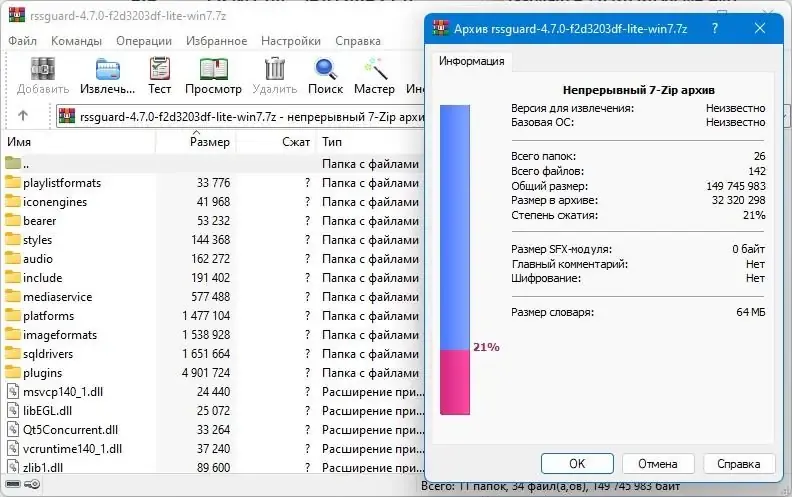Click the Общий размер value 149 745 983
This screenshot has height=497, width=792.
(736, 186)
